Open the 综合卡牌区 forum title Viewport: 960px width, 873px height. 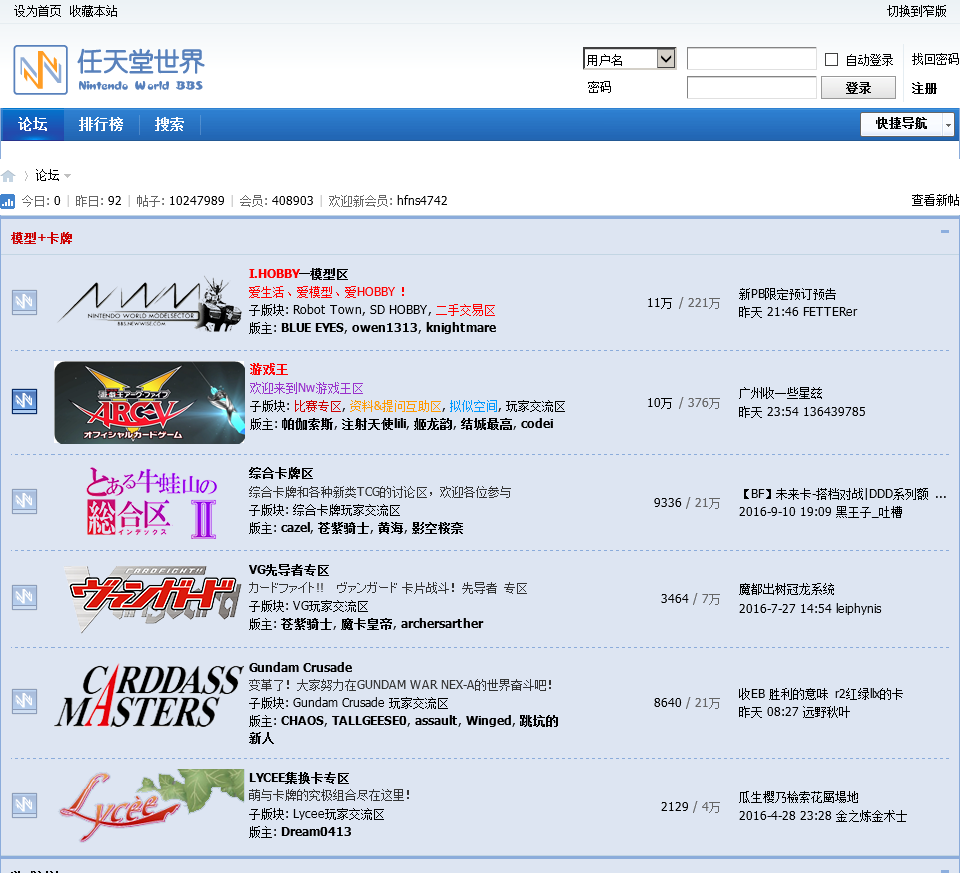coord(281,473)
